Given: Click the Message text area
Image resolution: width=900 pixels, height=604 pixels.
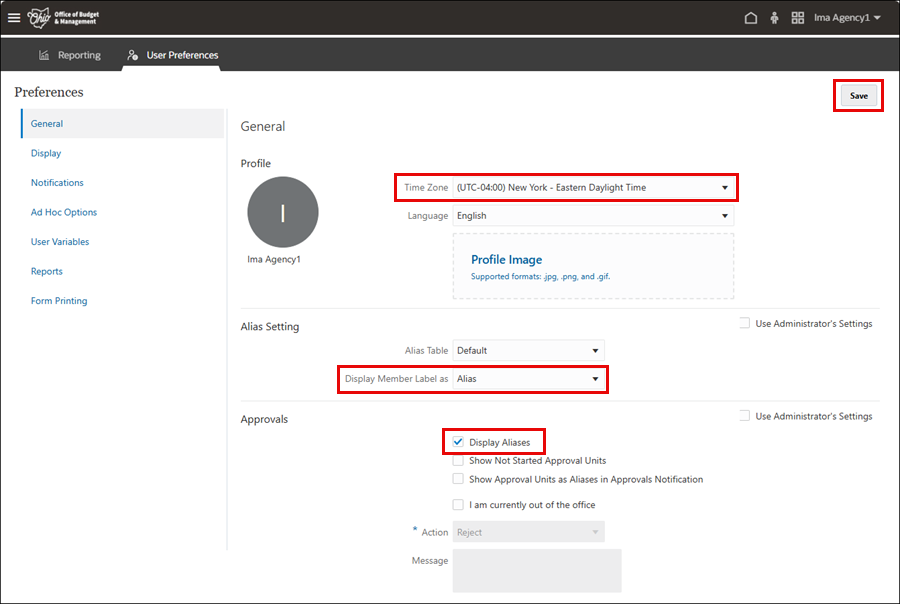Looking at the screenshot, I should (537, 571).
